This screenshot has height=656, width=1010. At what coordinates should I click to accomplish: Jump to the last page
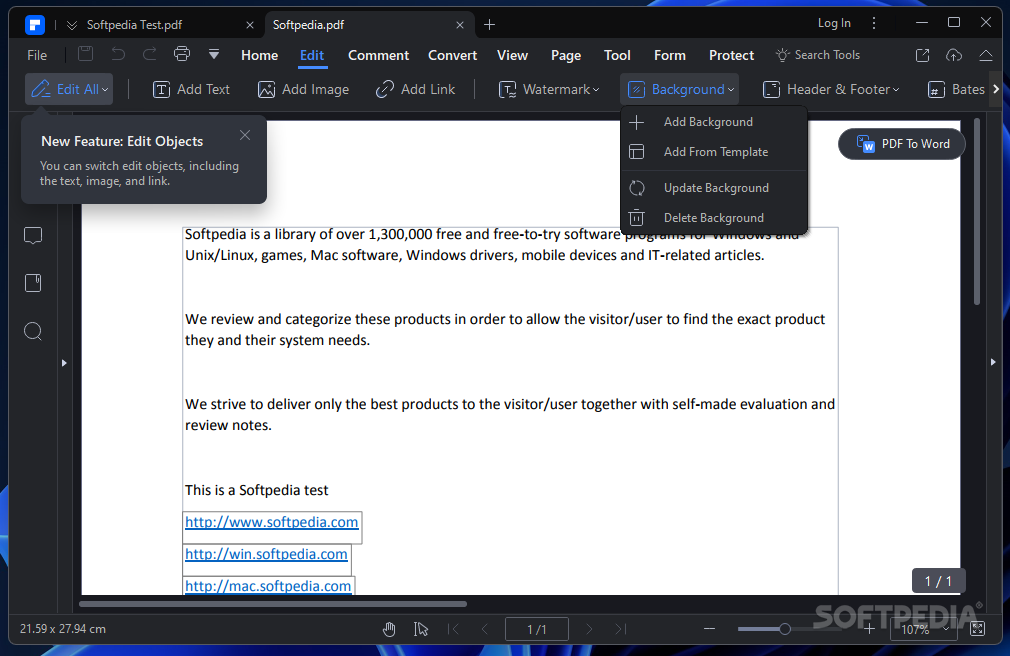pyautogui.click(x=620, y=629)
